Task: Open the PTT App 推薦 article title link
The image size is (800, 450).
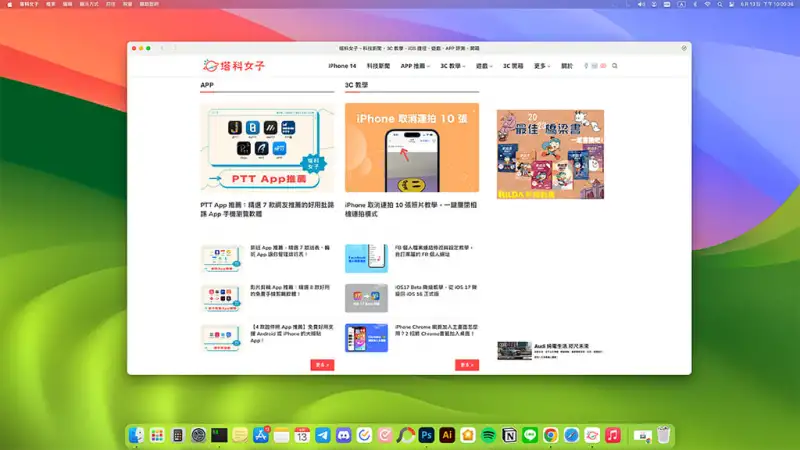Action: click(x=267, y=209)
